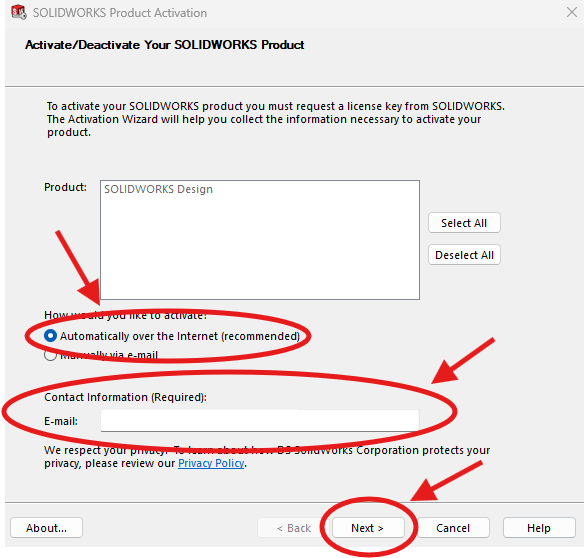Cancel the activation wizard
Screen dimensions: 584x558
[453, 527]
